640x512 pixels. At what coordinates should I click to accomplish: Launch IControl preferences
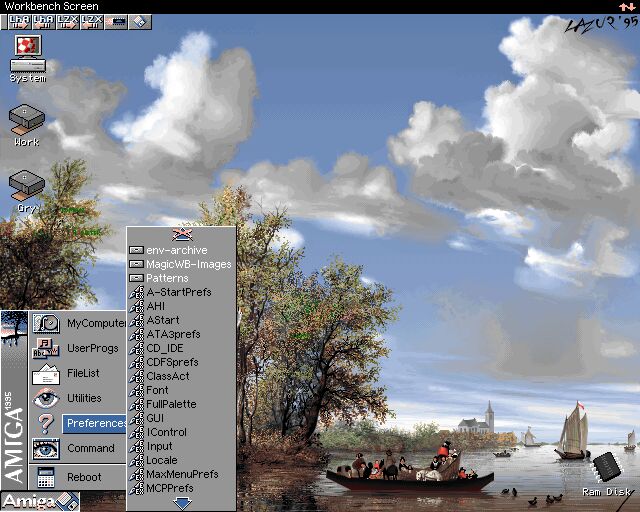point(181,432)
